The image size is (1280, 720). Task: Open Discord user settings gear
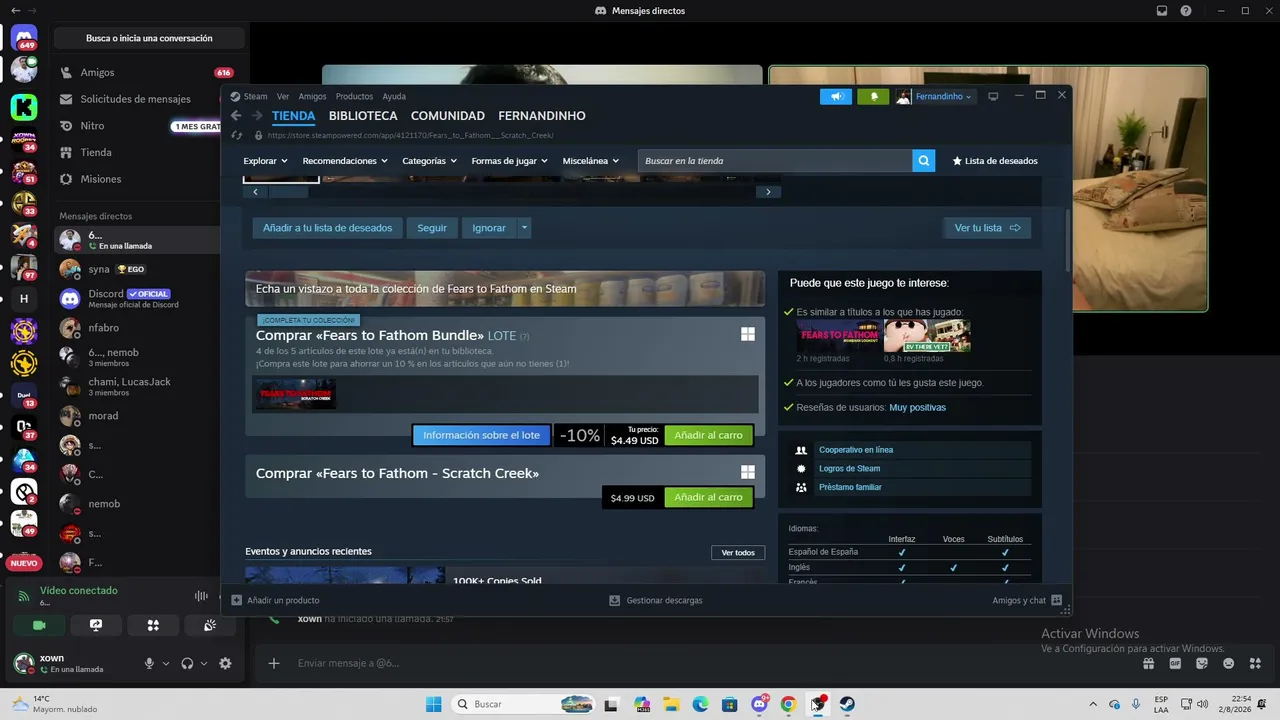click(225, 663)
